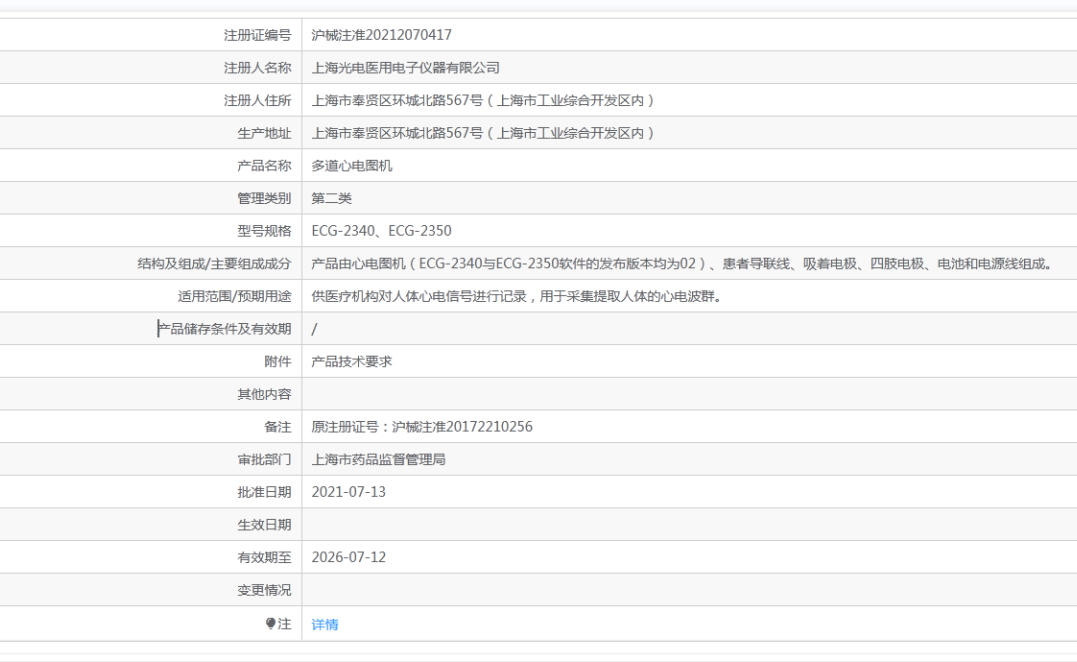Click the 批准日期 label
1077x662 pixels.
pyautogui.click(x=264, y=492)
